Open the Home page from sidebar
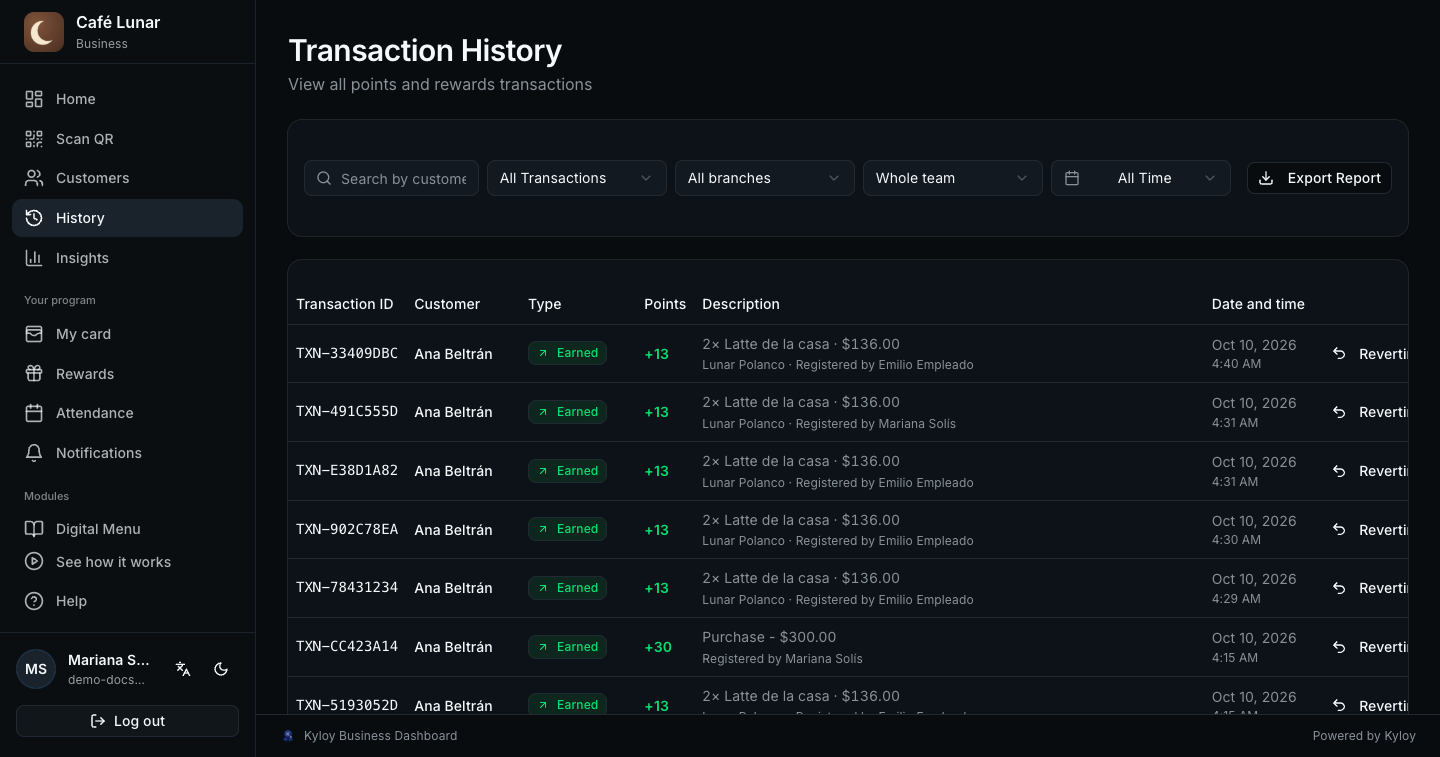Image resolution: width=1440 pixels, height=757 pixels. click(x=127, y=99)
